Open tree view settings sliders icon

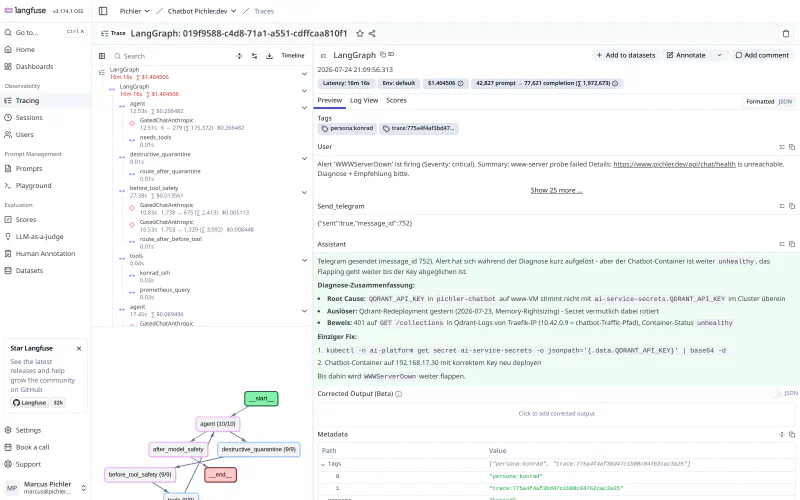[254, 56]
